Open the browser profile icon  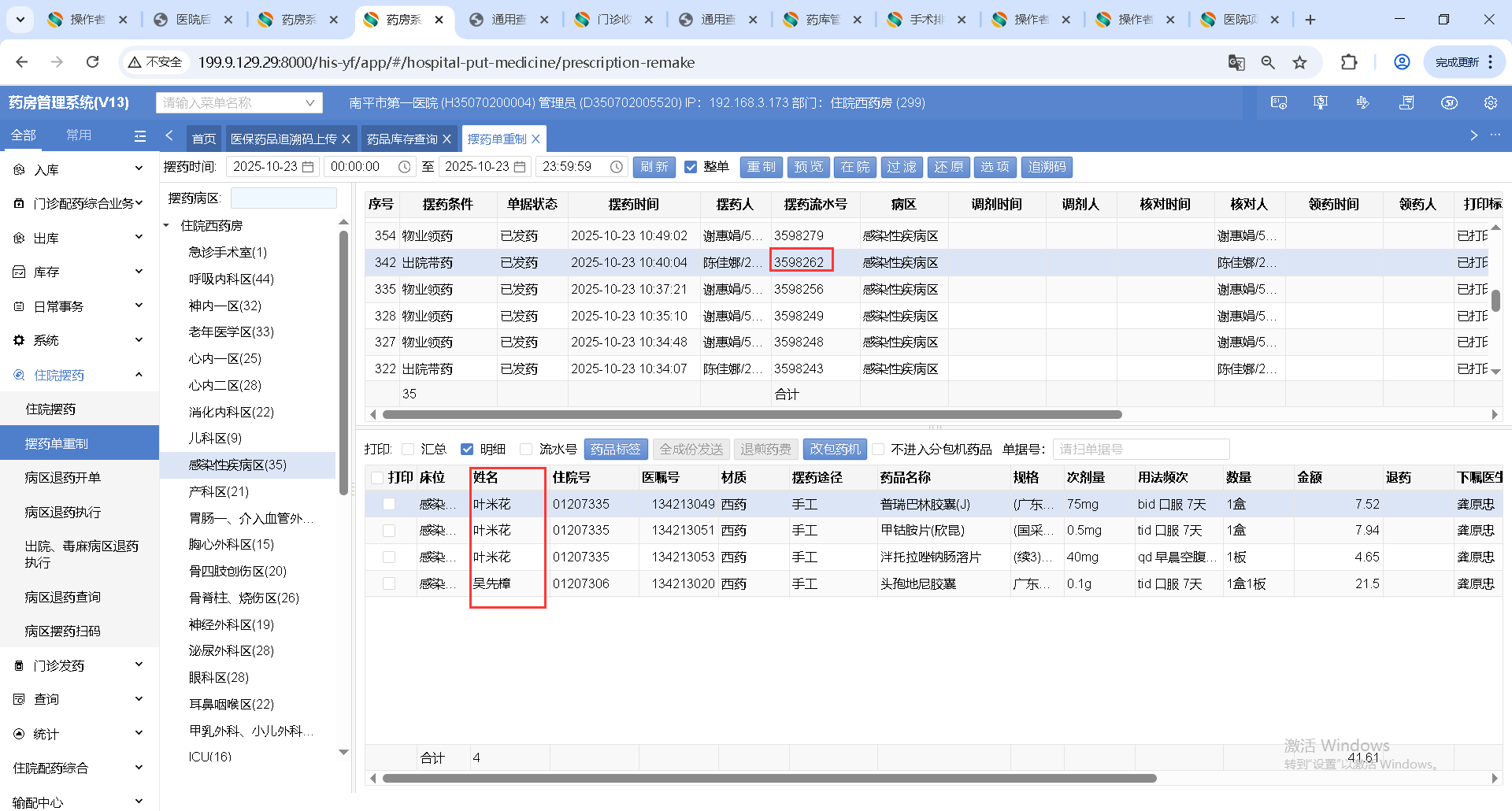[x=1402, y=62]
